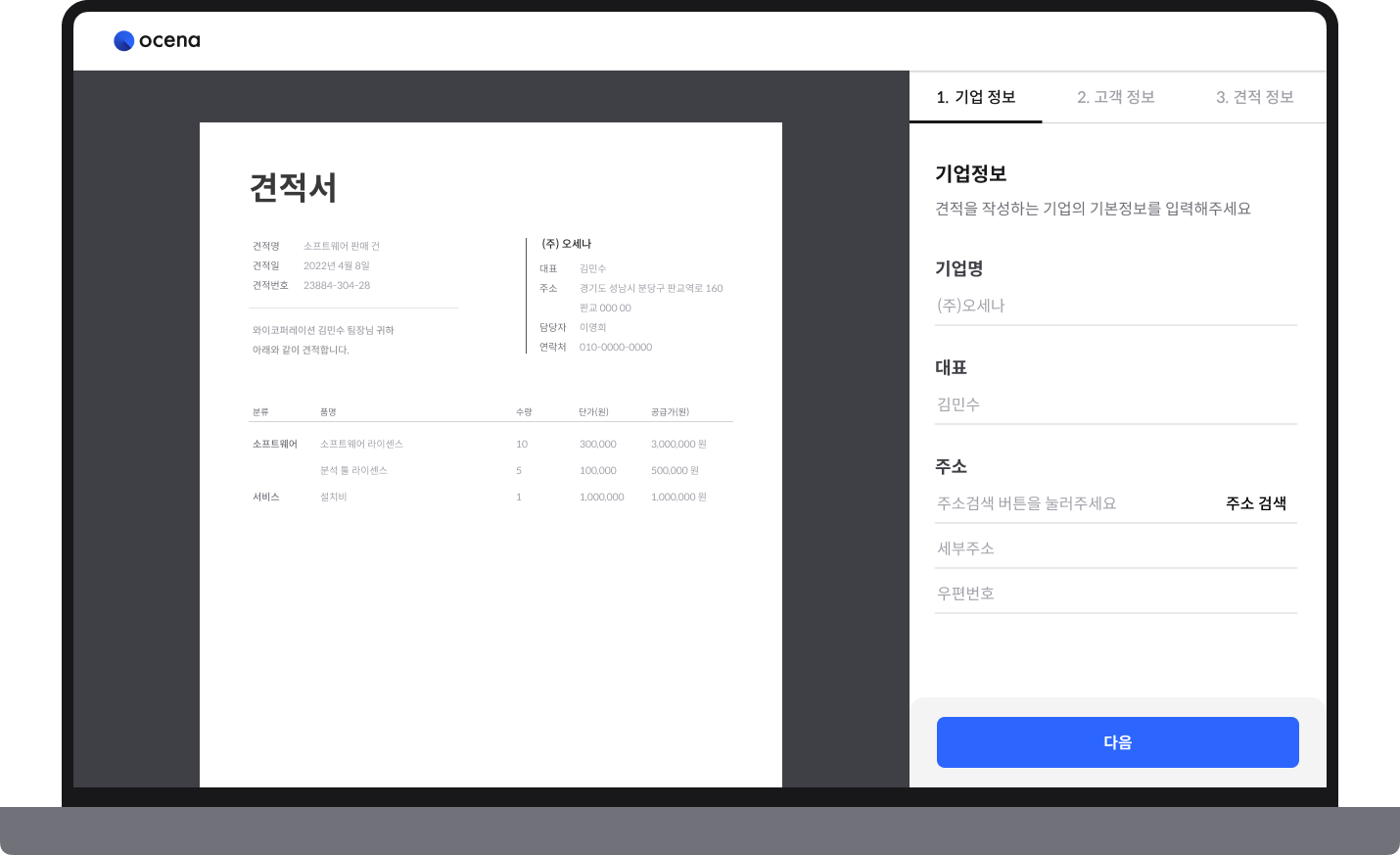The width and height of the screenshot is (1400, 855).
Task: Click the ocena logo icon
Action: pyautogui.click(x=122, y=40)
